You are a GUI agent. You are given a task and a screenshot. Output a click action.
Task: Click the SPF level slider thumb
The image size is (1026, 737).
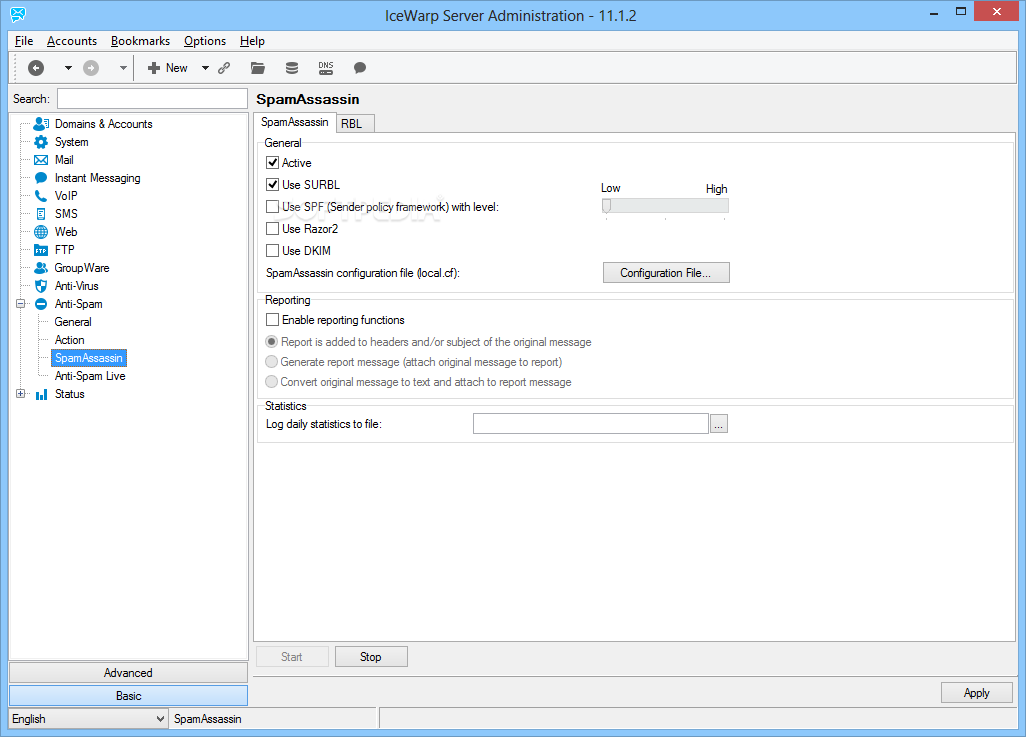pos(607,206)
